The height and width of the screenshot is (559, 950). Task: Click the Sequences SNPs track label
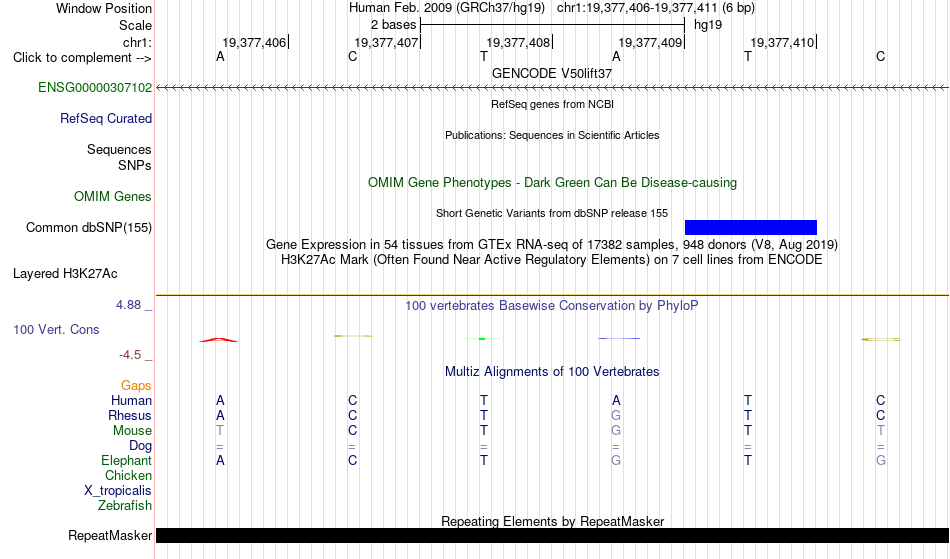(x=119, y=157)
